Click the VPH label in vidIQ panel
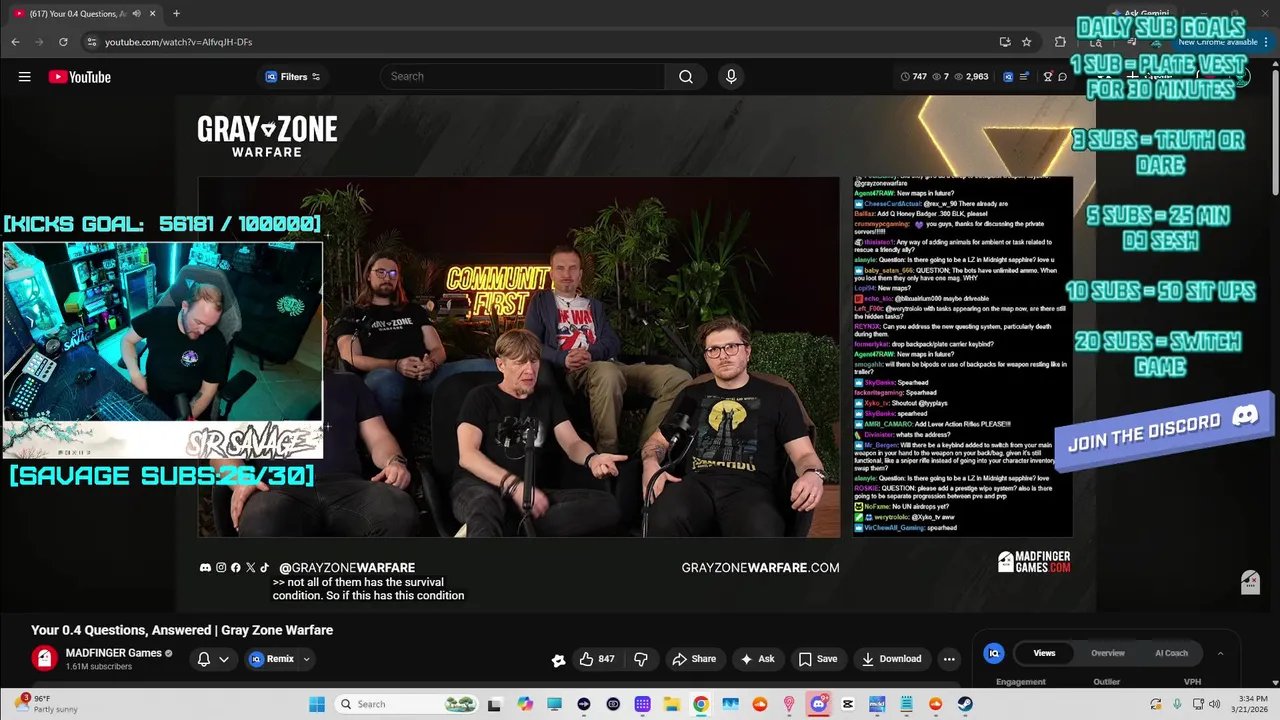This screenshot has width=1280, height=720. [x=1192, y=682]
